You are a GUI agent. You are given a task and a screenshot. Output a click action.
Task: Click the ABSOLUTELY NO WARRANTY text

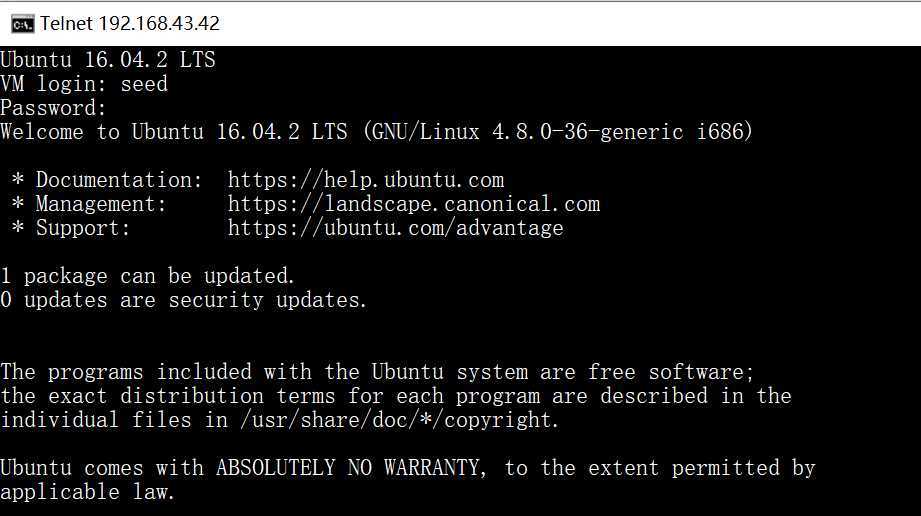[x=351, y=468]
